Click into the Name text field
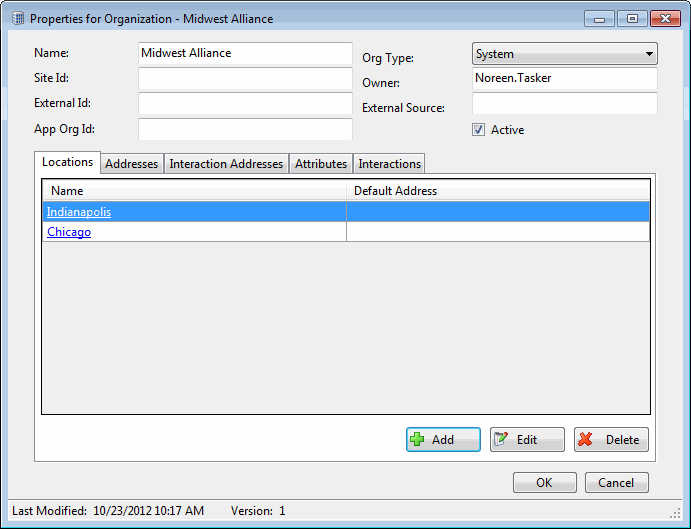691x529 pixels. [245, 53]
